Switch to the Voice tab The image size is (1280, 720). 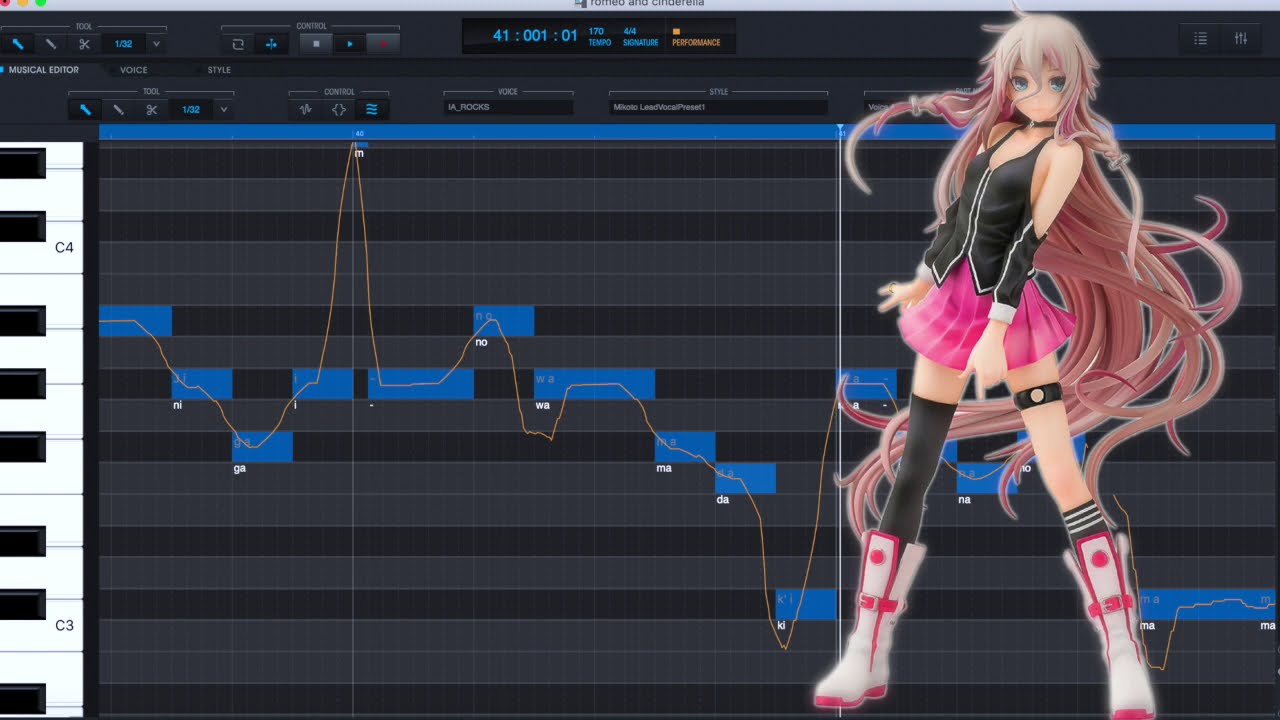pos(133,70)
